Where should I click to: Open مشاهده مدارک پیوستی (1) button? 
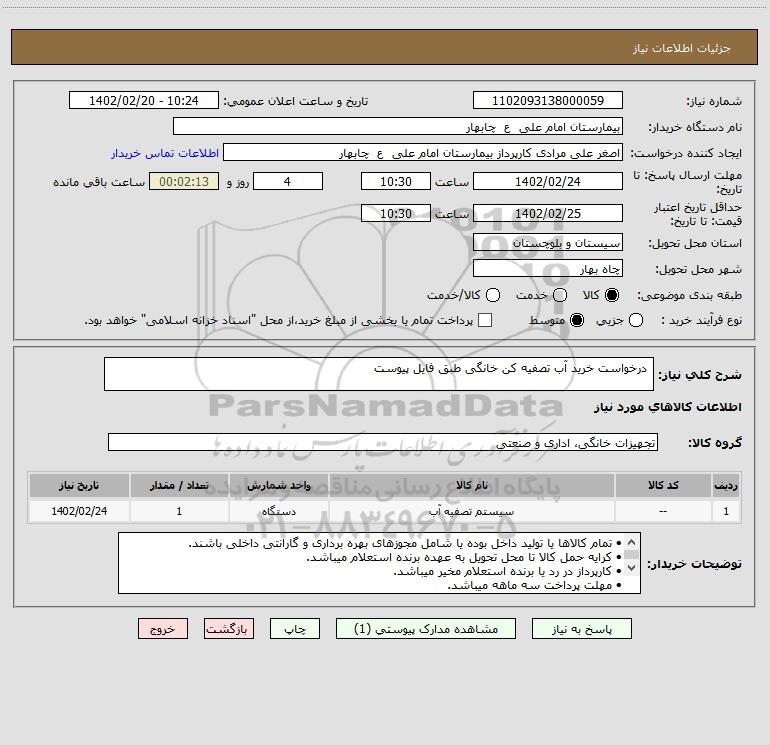pyautogui.click(x=426, y=629)
